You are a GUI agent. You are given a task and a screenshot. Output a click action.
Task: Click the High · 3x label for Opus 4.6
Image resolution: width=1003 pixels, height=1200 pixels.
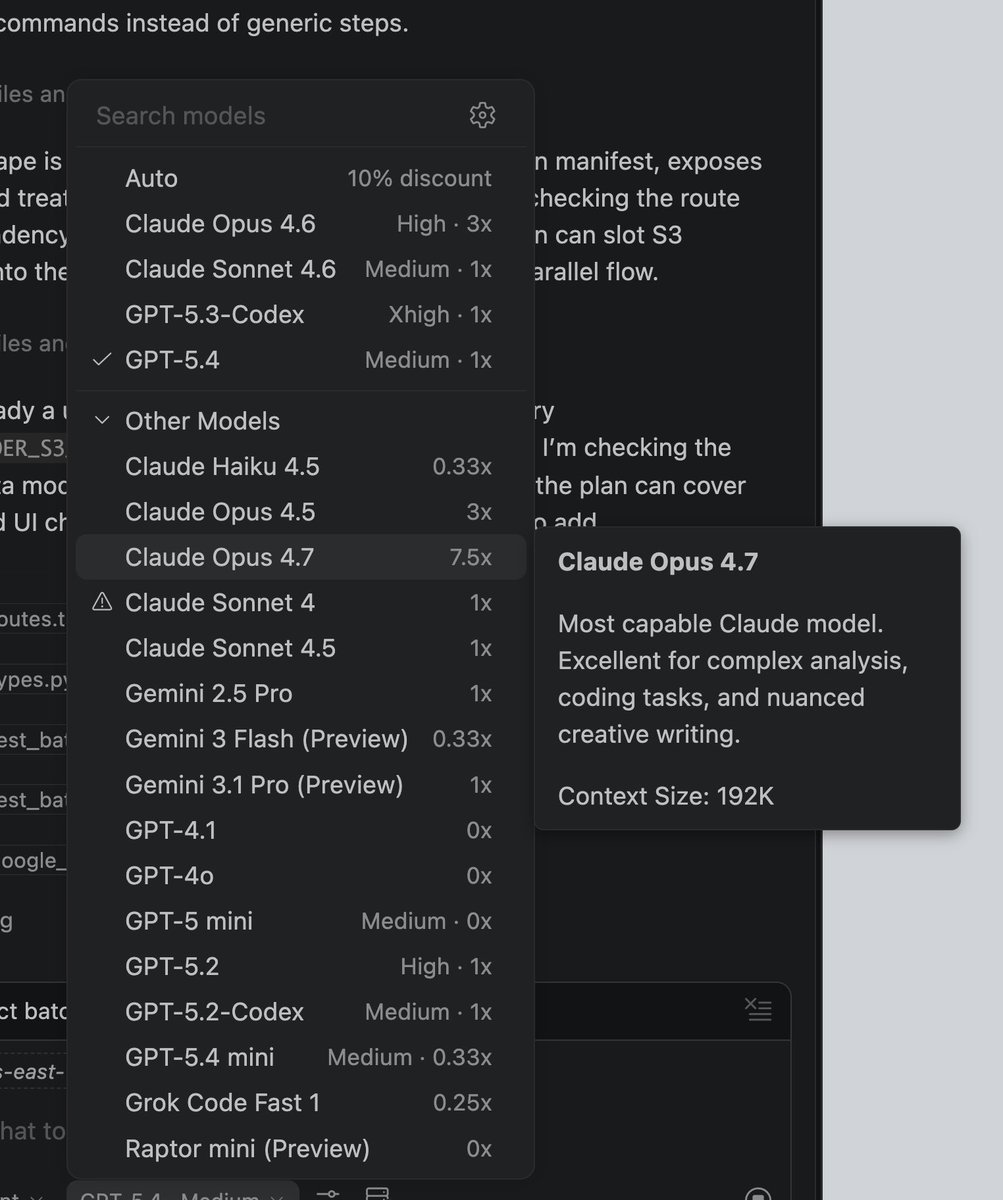click(444, 224)
